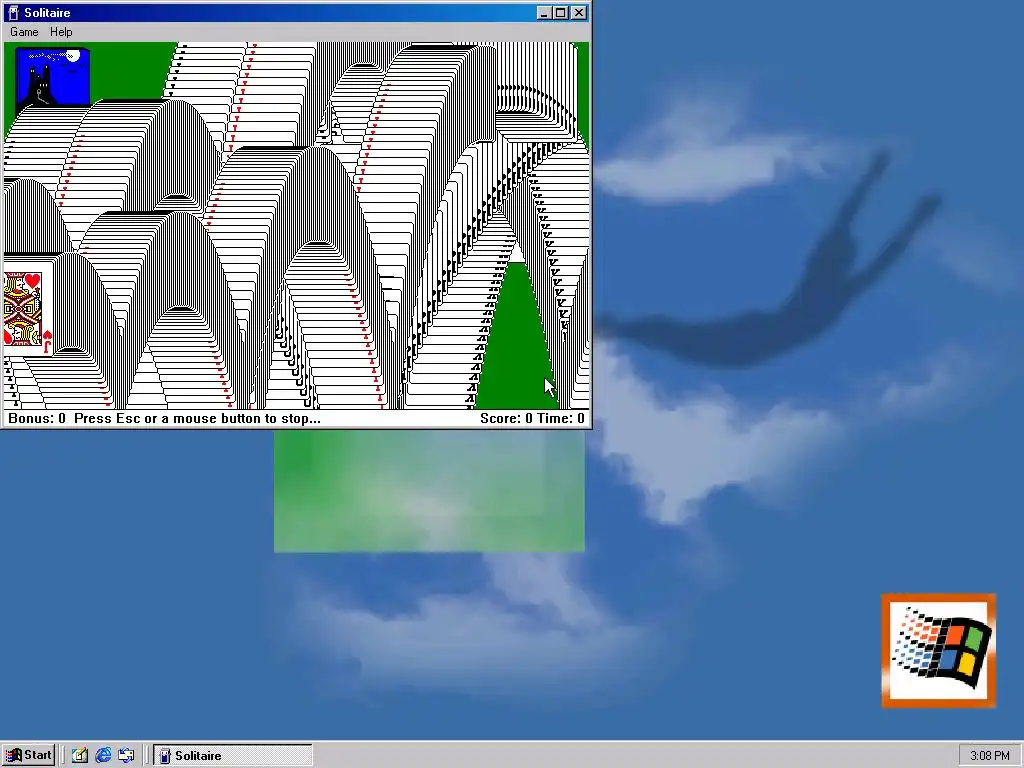Launch Internet Explorer from quick launch
Image resolution: width=1024 pixels, height=768 pixels.
pyautogui.click(x=103, y=756)
